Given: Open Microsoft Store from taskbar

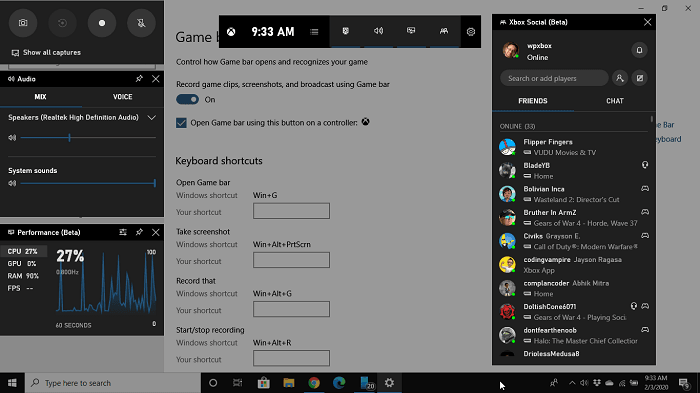Looking at the screenshot, I should click(263, 383).
